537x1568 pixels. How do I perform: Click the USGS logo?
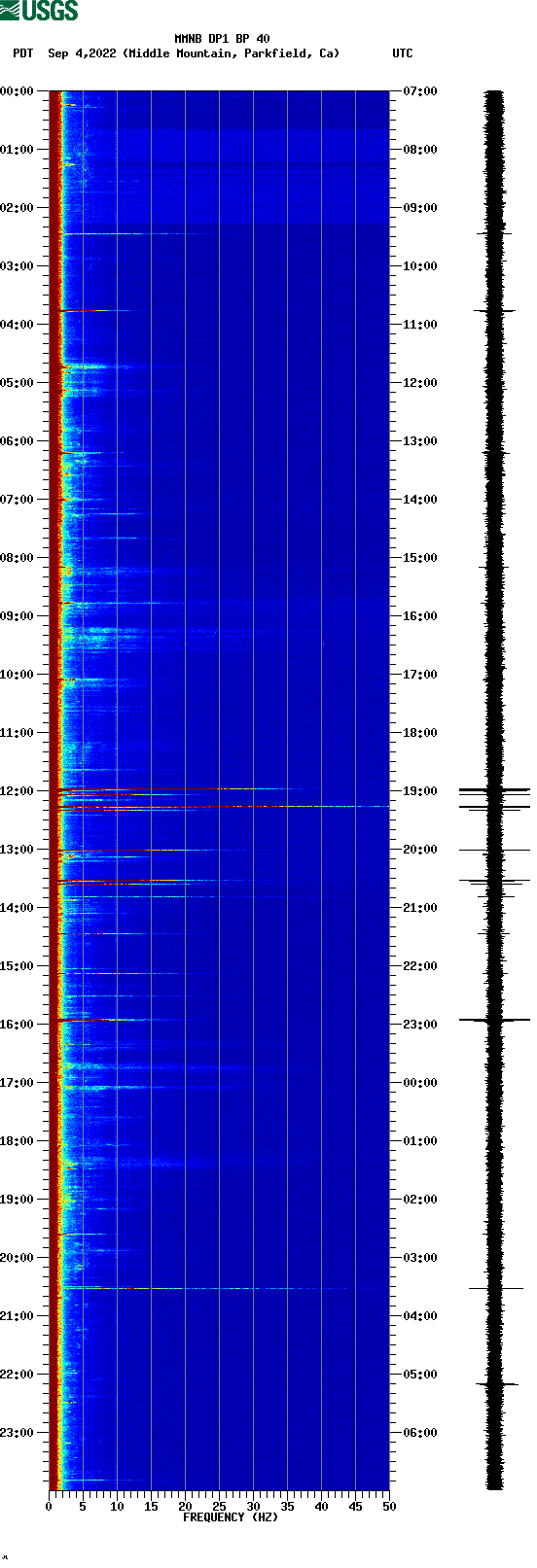(39, 11)
